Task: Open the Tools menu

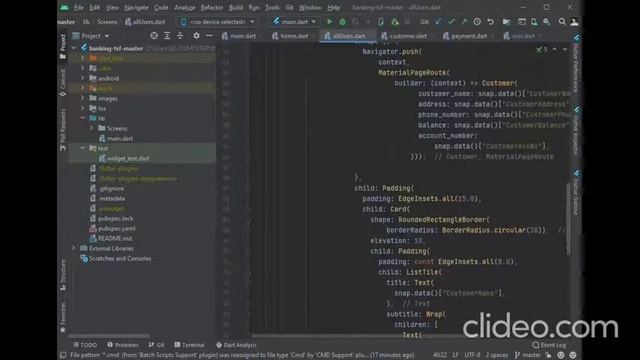Action: pyautogui.click(x=272, y=7)
